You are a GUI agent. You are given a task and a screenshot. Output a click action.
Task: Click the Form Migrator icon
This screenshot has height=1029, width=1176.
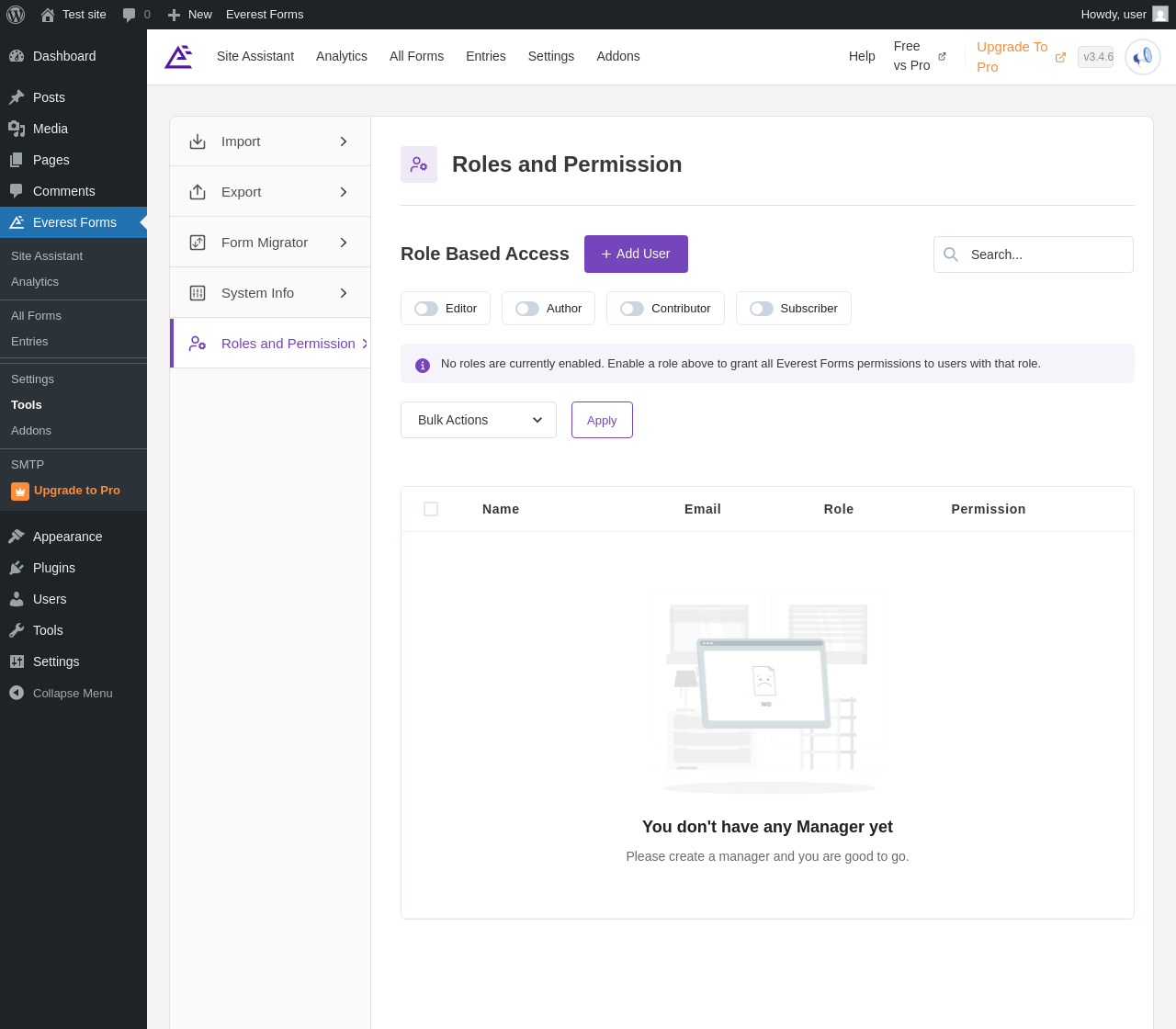tap(198, 243)
